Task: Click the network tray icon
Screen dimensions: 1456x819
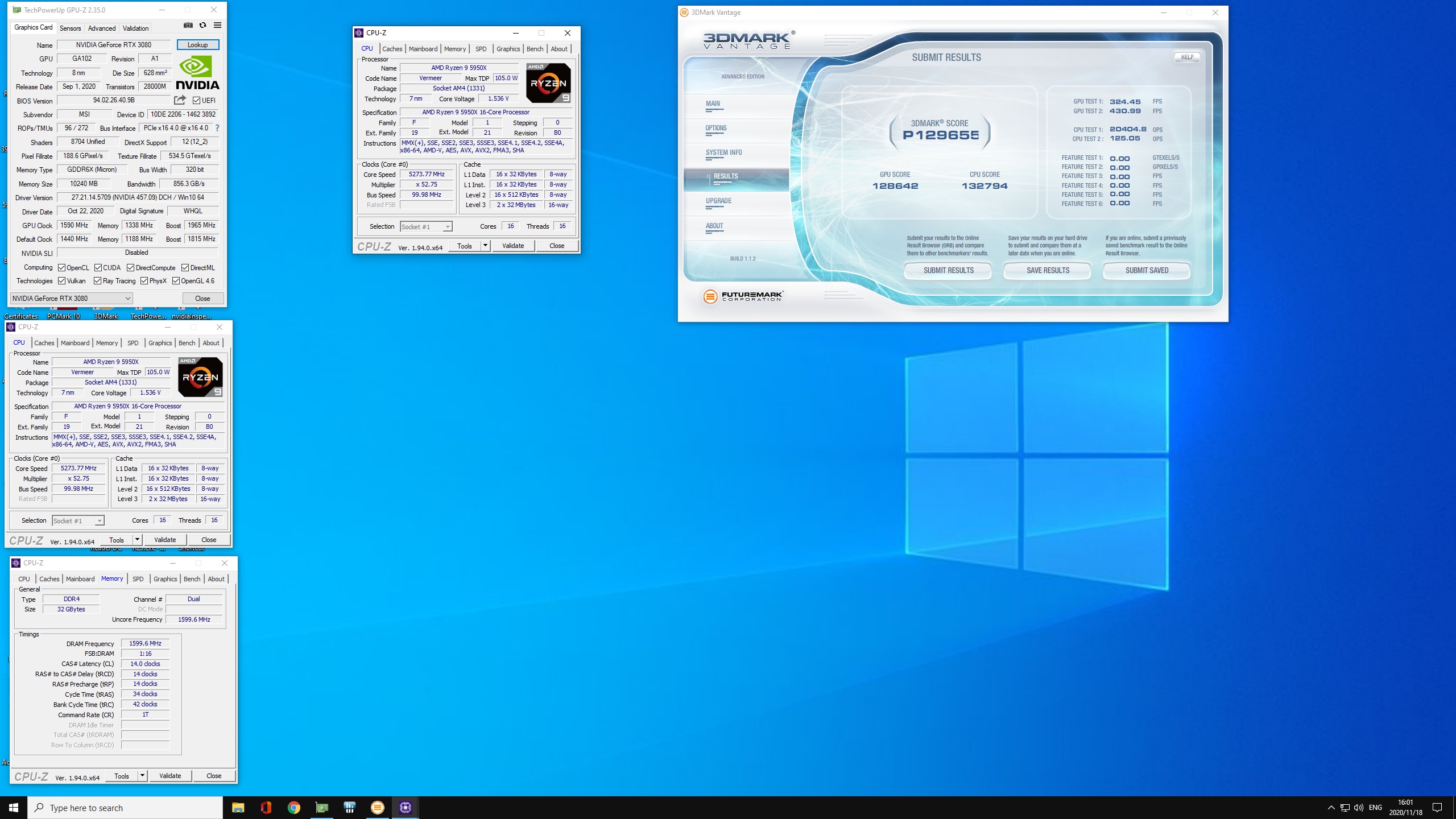Action: tap(1345, 808)
